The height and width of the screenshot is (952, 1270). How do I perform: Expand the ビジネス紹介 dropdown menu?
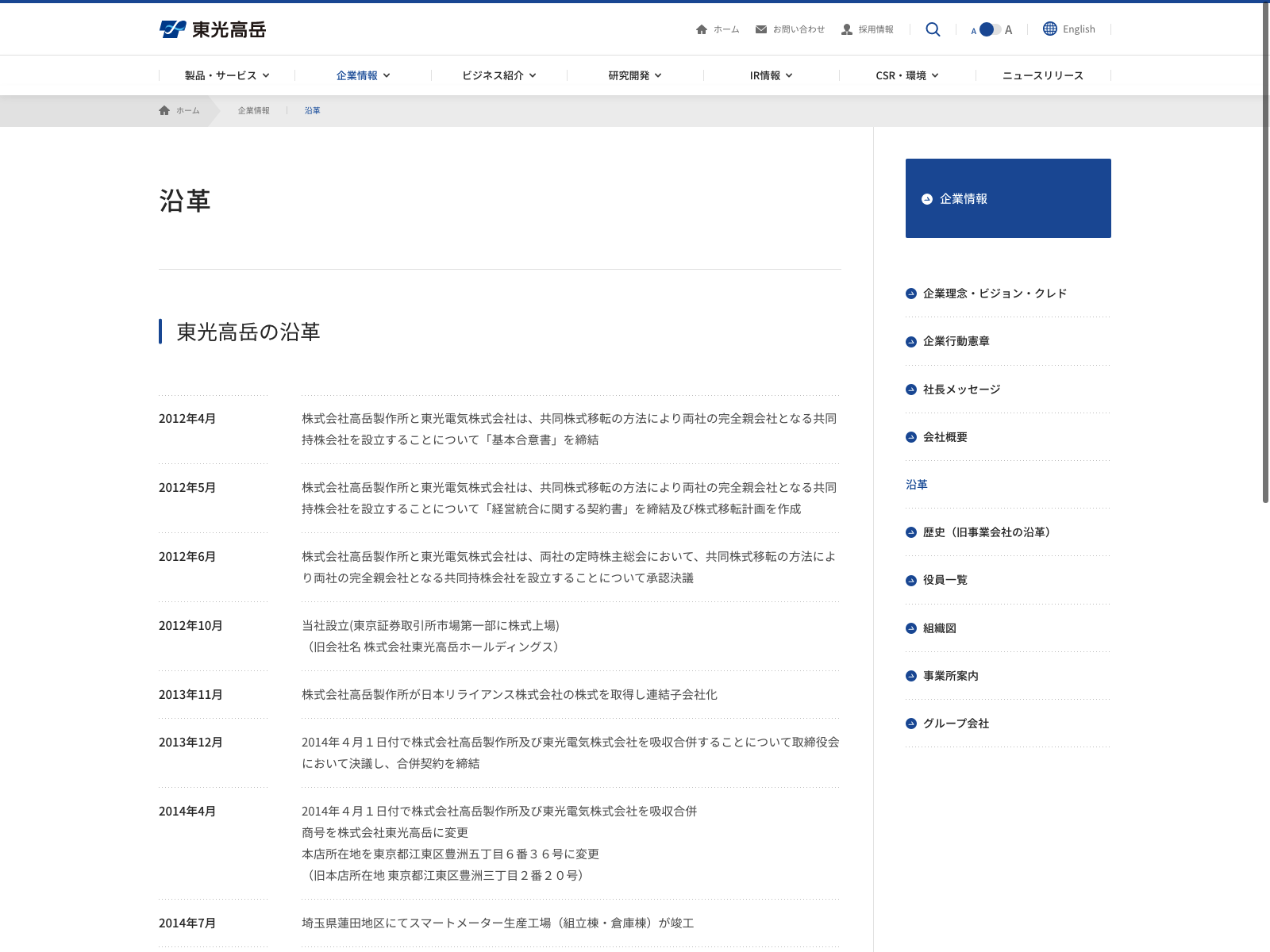tap(499, 75)
